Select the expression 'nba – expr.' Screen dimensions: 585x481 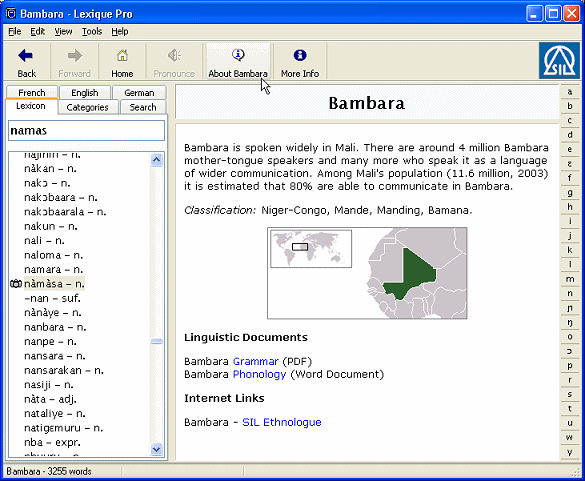[x=52, y=443]
